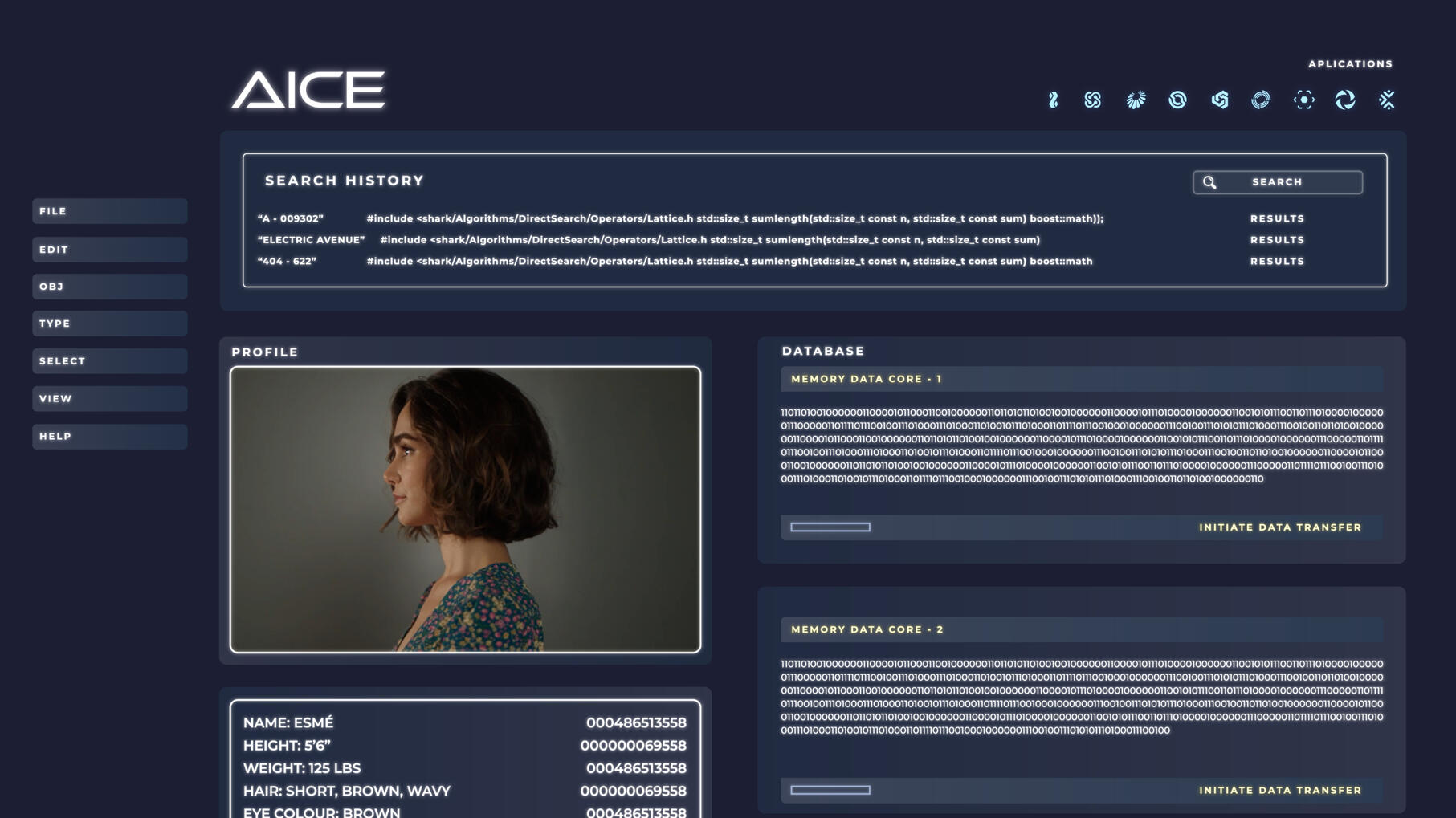Open the File menu
1456x818 pixels.
pyautogui.click(x=109, y=211)
